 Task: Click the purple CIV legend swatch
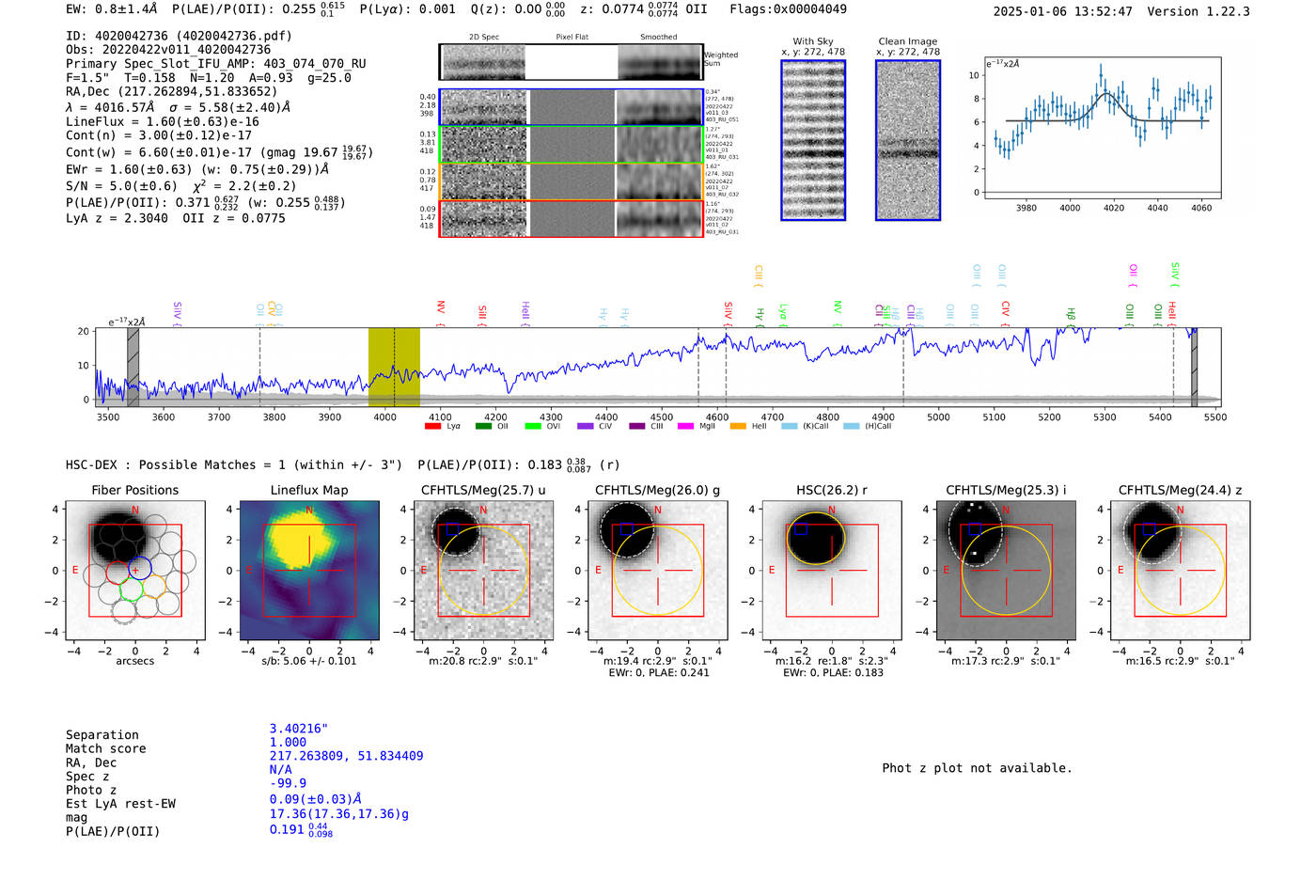pos(586,426)
